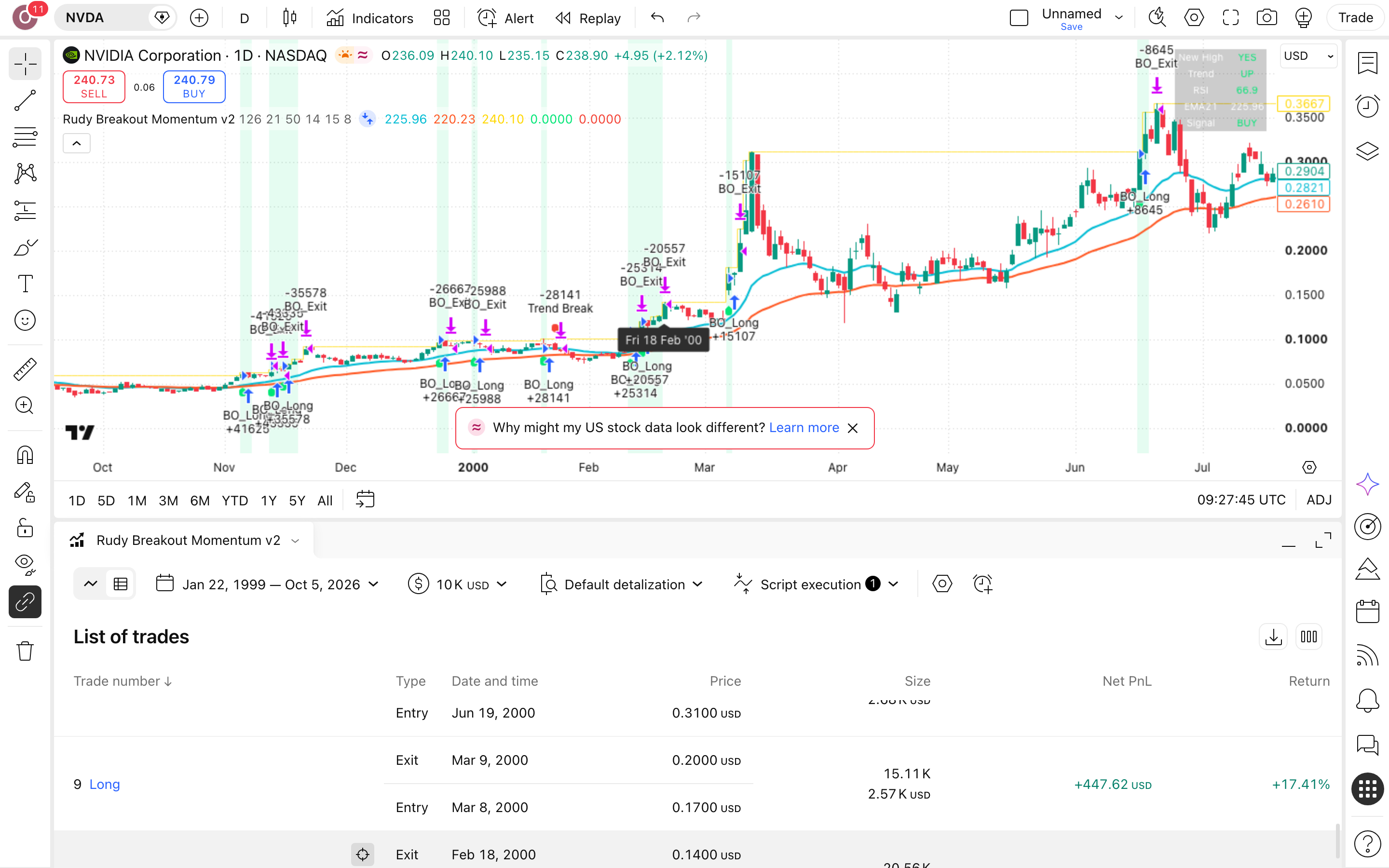This screenshot has height=868, width=1389.
Task: Switch to the 6M time range
Action: pyautogui.click(x=200, y=501)
